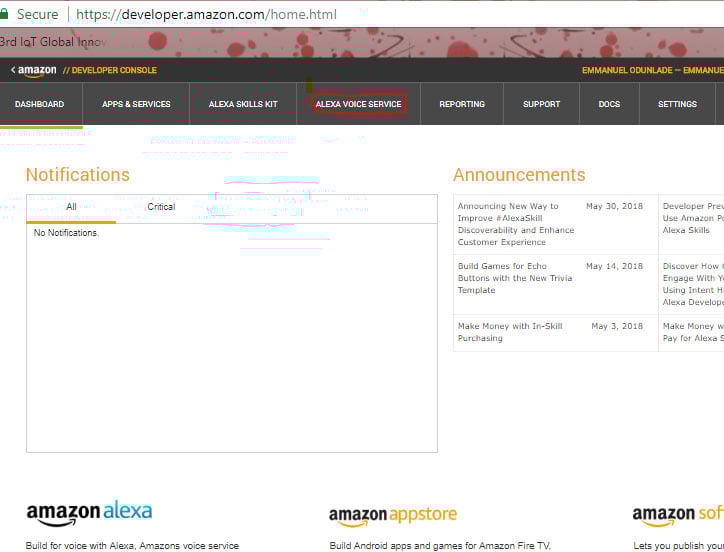
Task: Open the Amazon Appstore logo
Action: pos(393,516)
